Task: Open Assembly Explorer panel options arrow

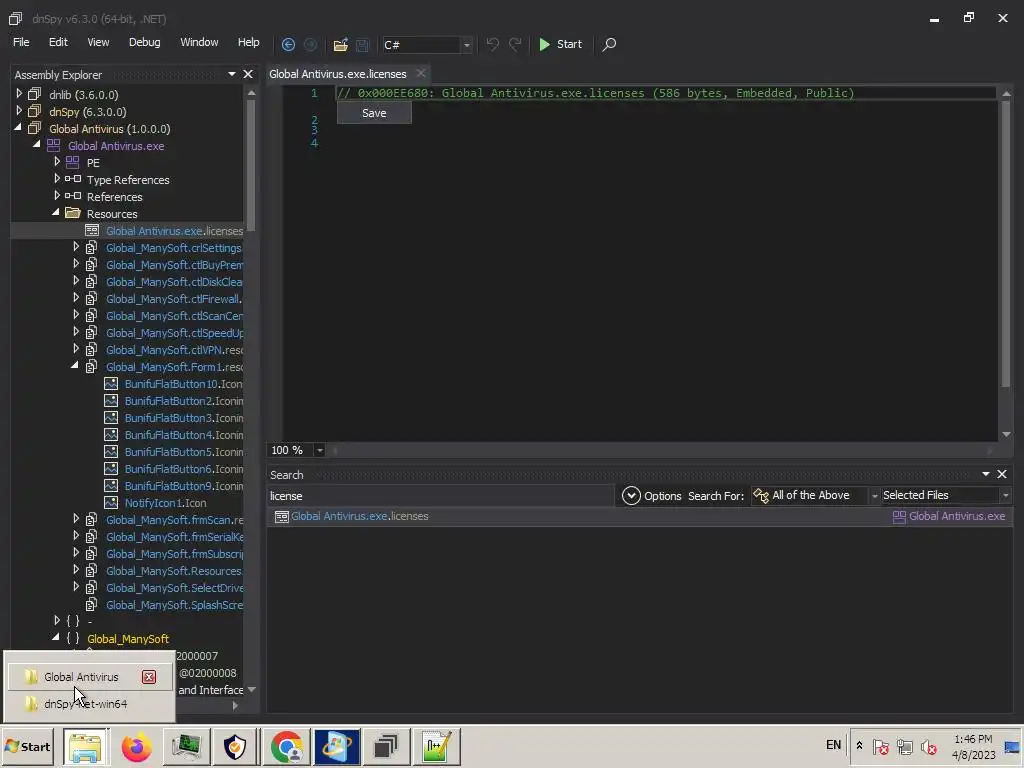Action: (x=232, y=74)
